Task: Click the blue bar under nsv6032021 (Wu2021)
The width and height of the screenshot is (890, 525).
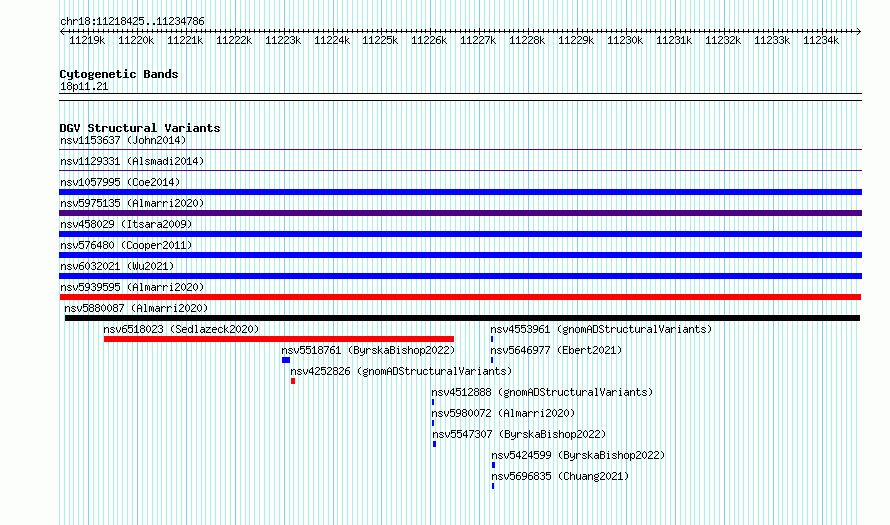Action: [460, 276]
